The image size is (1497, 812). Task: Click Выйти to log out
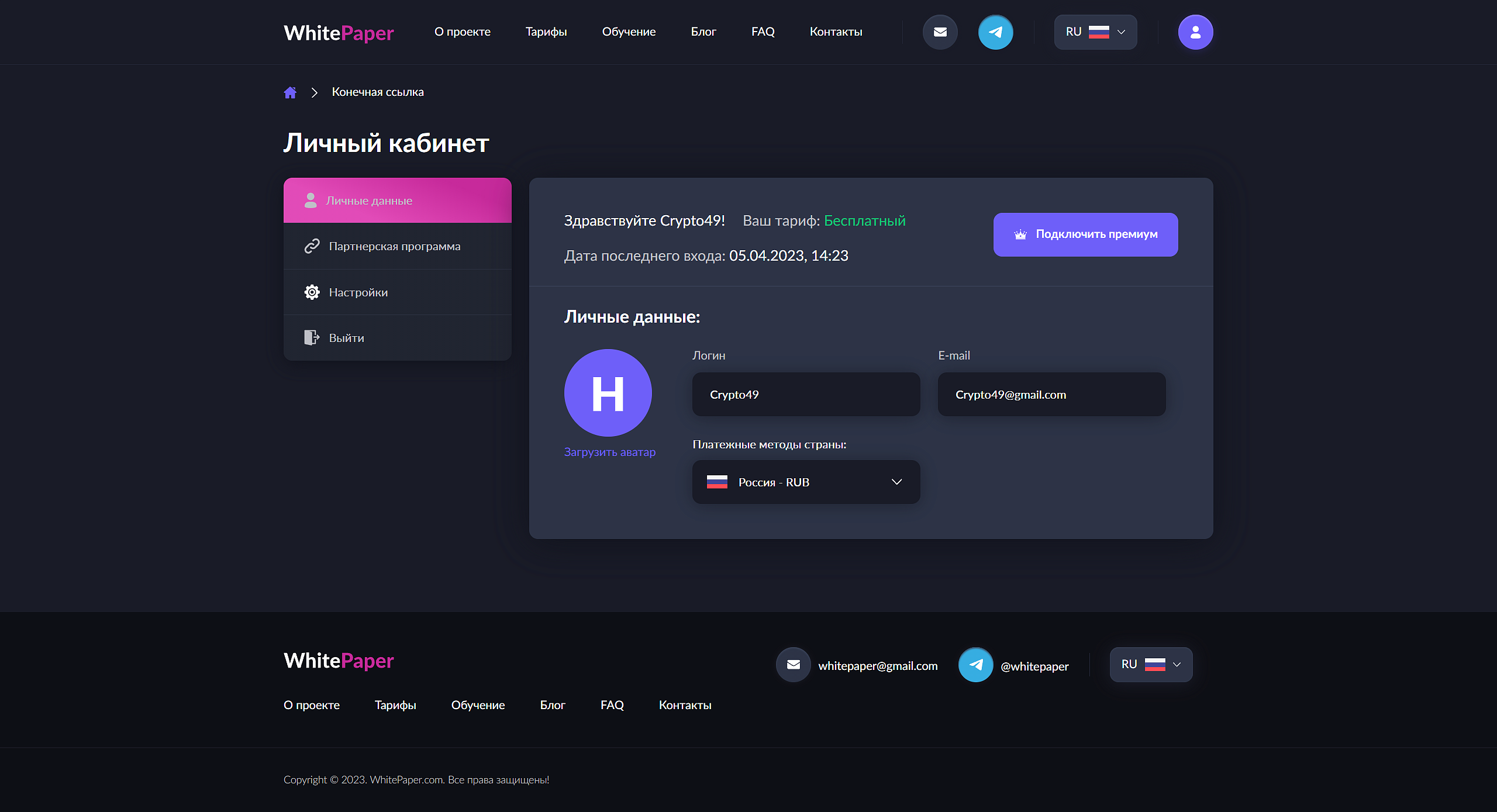point(398,338)
